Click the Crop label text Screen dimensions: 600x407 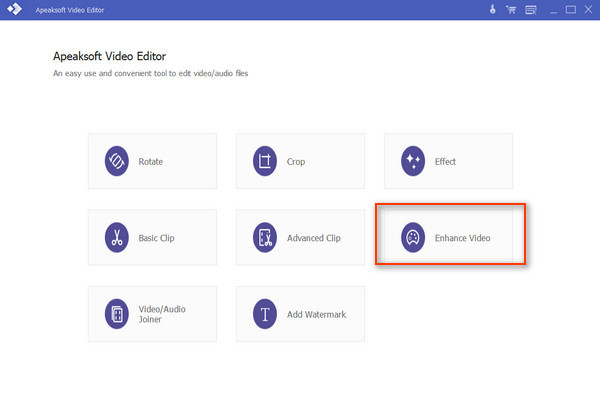[296, 162]
